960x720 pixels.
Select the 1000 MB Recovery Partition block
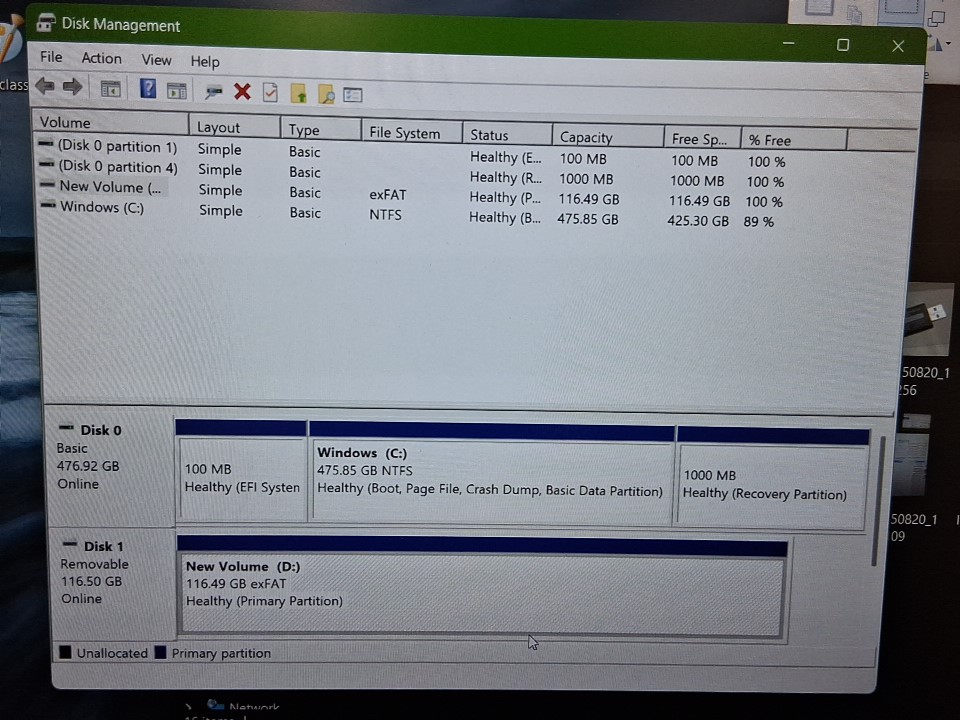click(x=773, y=478)
